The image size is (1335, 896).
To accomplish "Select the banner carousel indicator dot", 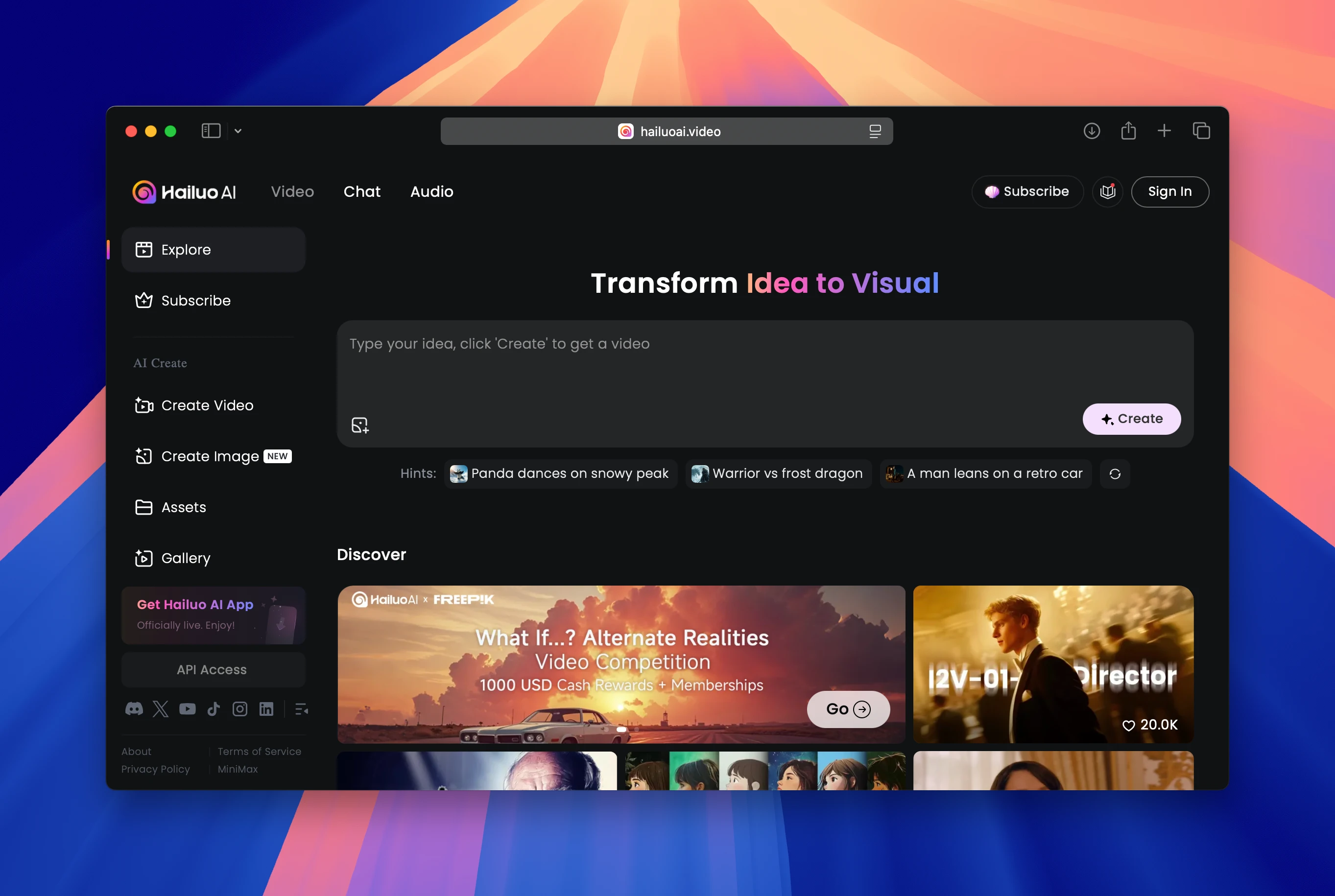I will pos(621,729).
